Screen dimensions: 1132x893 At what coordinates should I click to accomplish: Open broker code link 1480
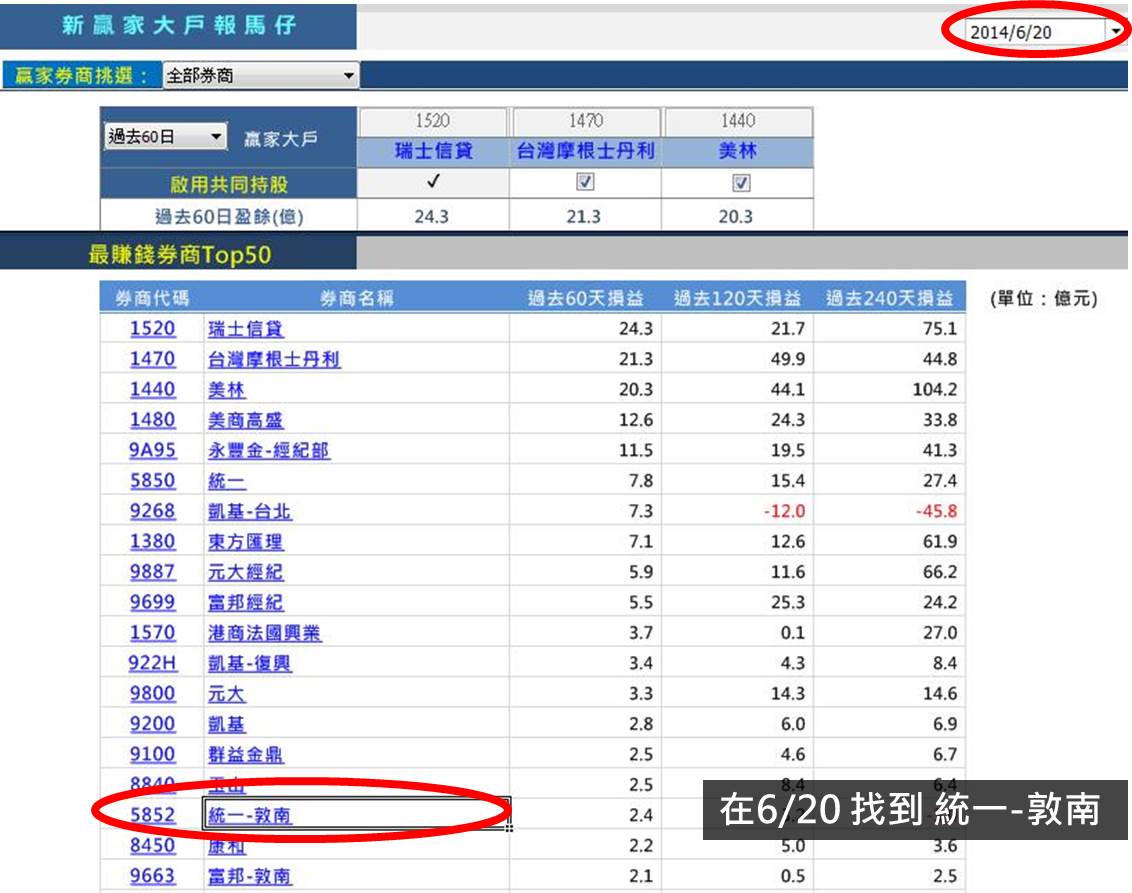coord(152,419)
